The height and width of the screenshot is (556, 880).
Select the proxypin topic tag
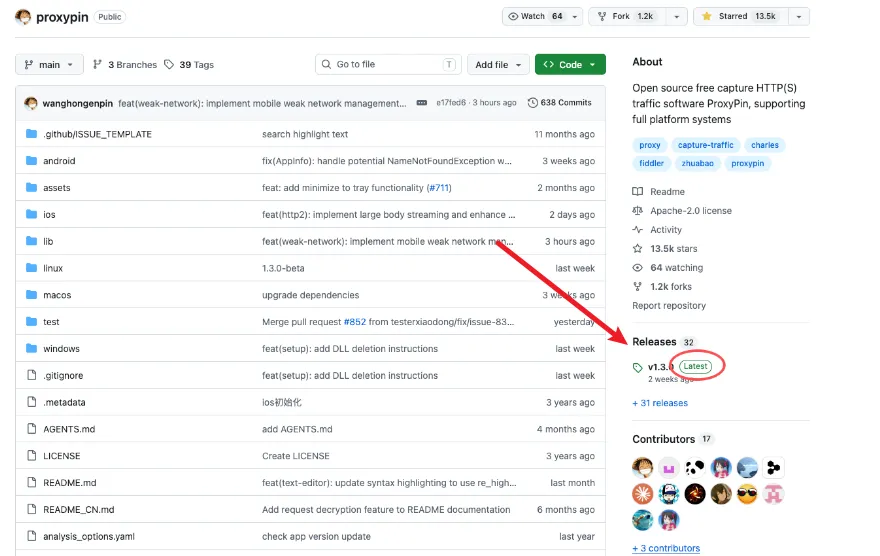[x=748, y=163]
